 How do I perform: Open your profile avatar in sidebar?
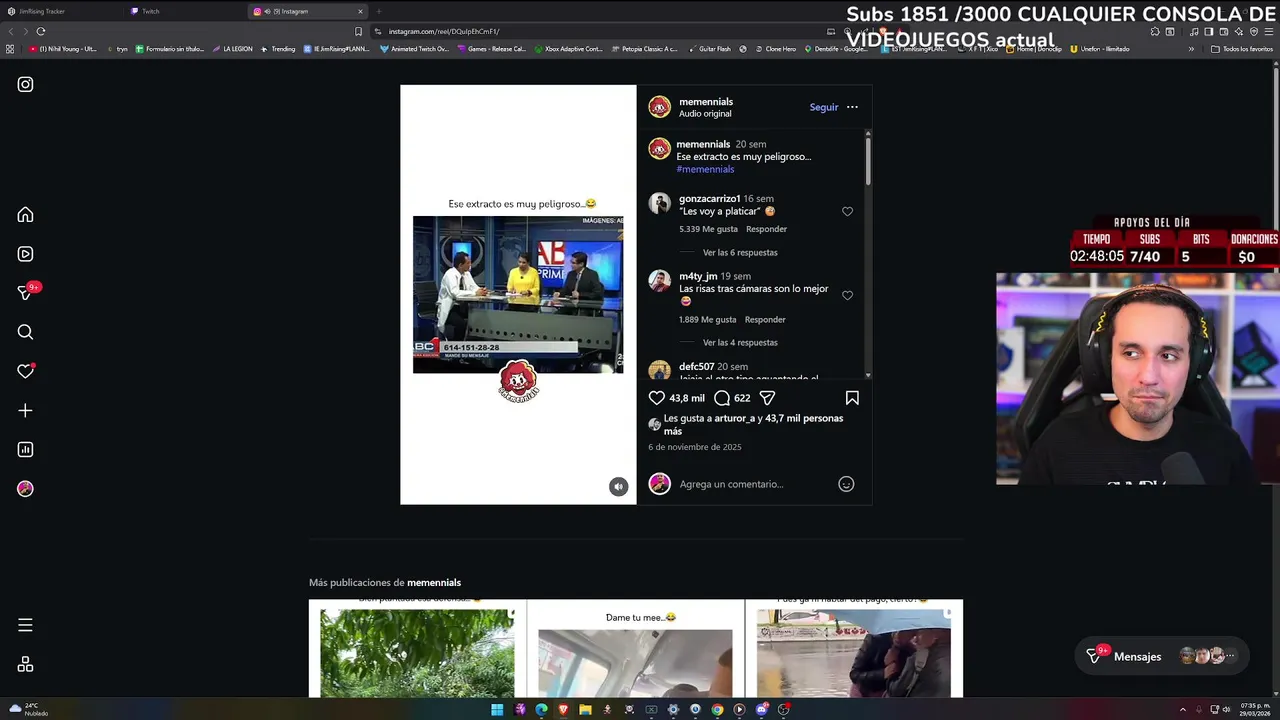[25, 489]
